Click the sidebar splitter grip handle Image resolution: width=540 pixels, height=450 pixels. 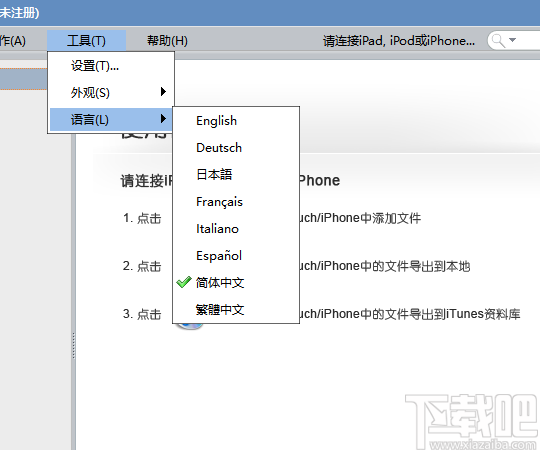[73, 346]
